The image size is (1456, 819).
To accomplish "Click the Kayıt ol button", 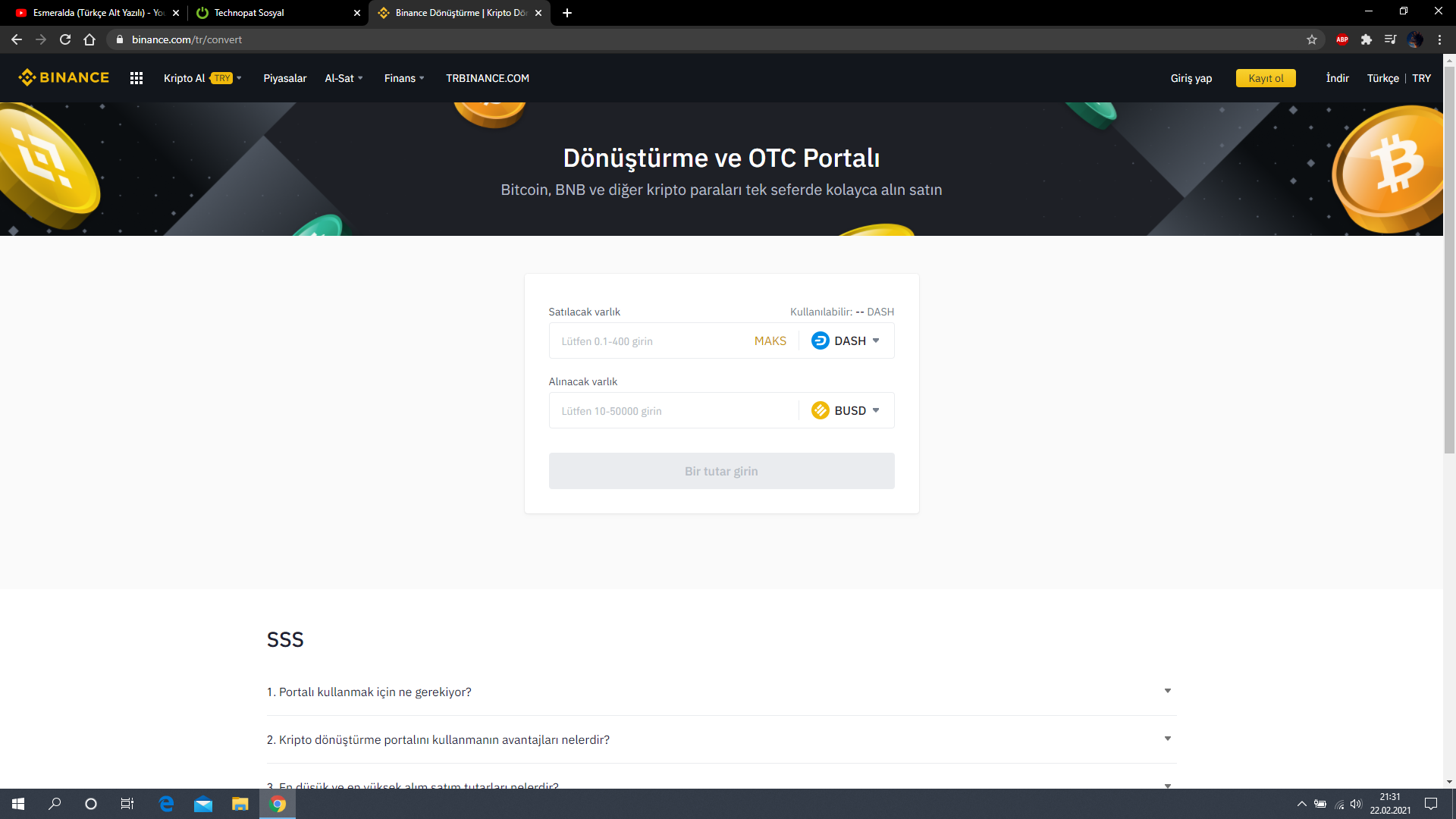I will [x=1265, y=78].
